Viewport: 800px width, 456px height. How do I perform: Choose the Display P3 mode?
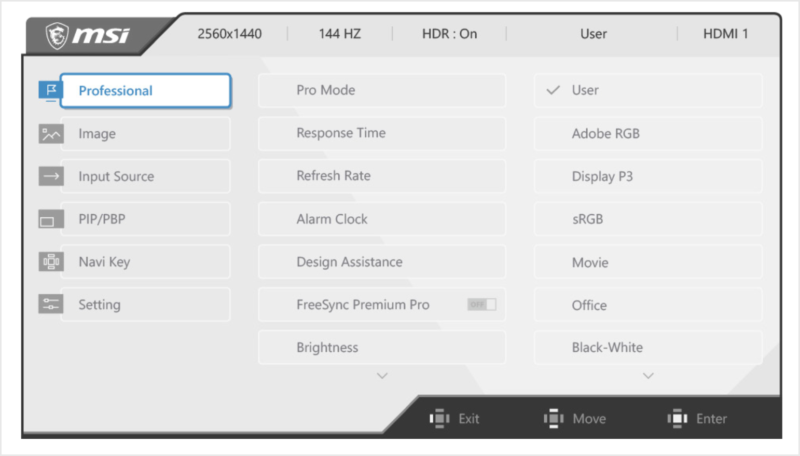click(x=648, y=176)
